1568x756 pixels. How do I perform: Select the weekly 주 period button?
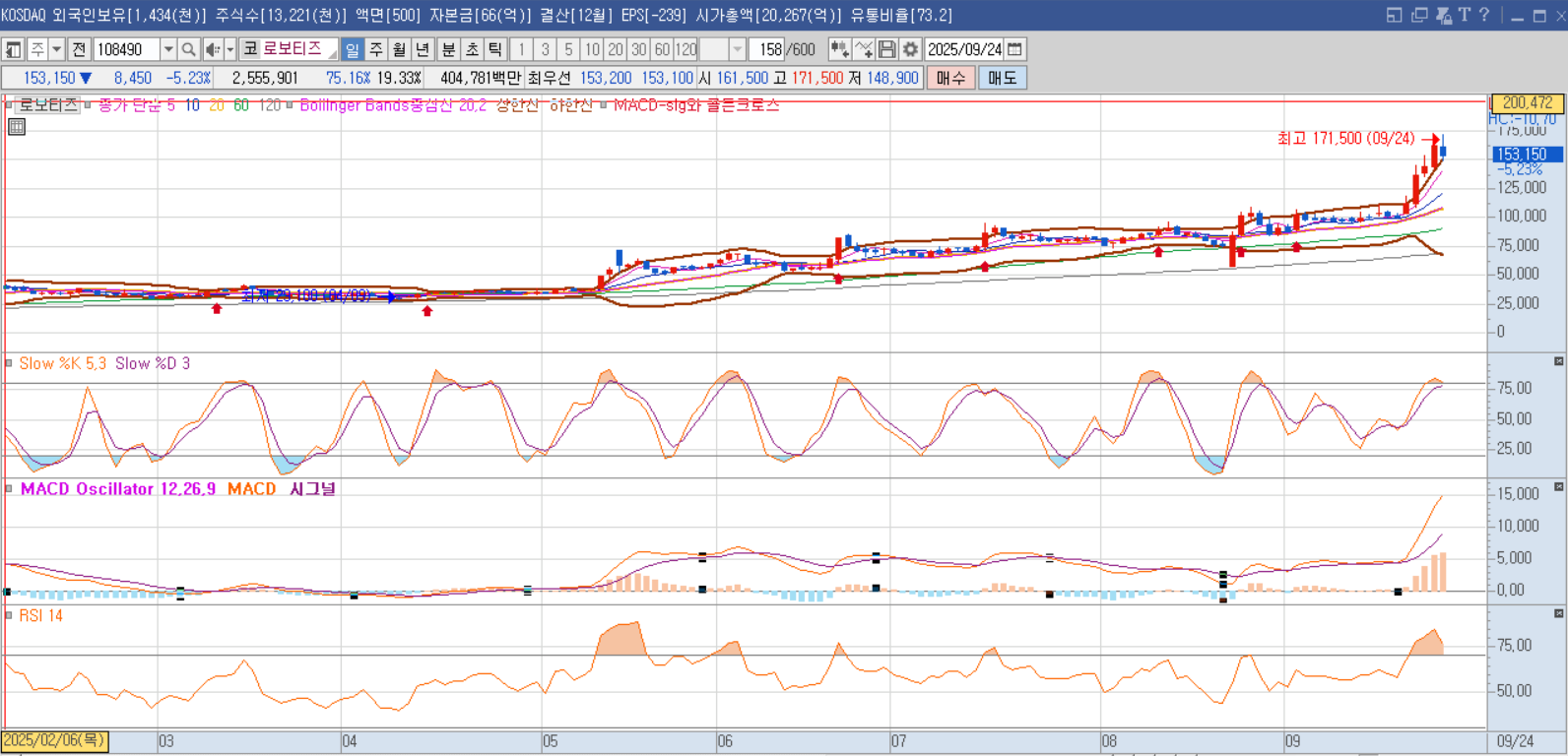tap(375, 49)
